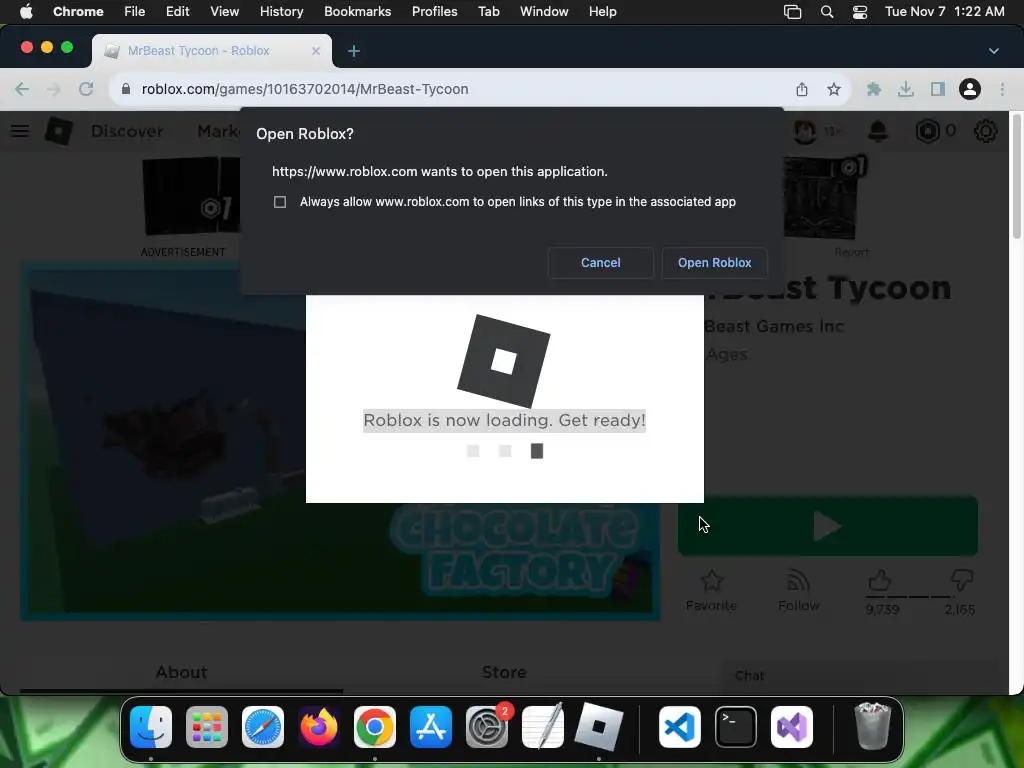Open the Robux balance icon
This screenshot has height=768, width=1024.
[x=927, y=131]
